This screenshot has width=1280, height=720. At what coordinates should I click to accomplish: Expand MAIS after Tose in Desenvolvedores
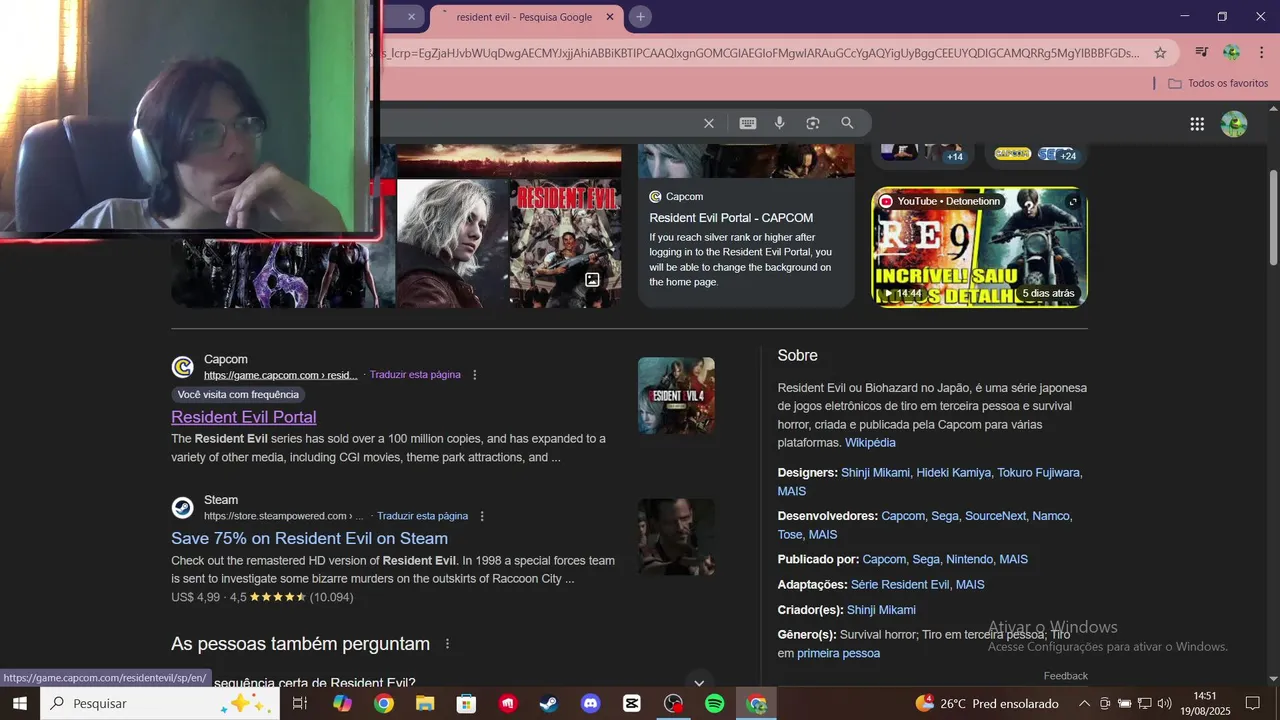[823, 534]
